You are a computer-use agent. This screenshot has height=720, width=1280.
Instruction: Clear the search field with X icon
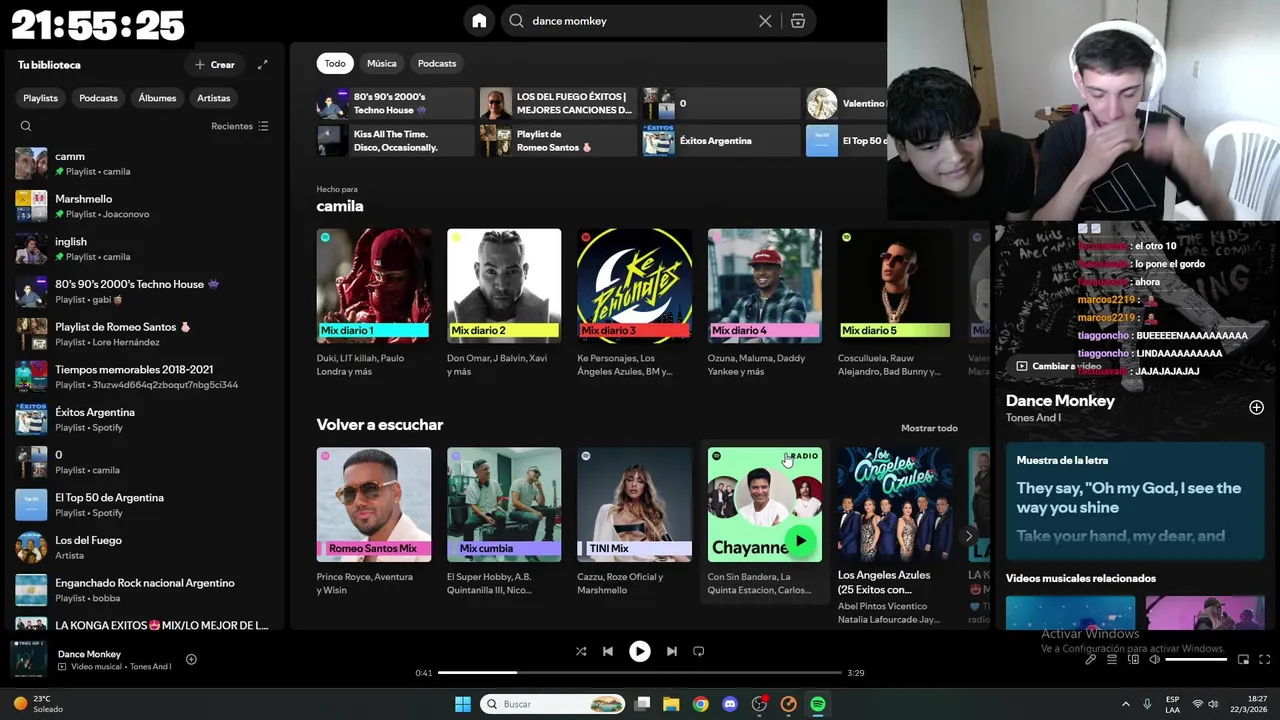[765, 21]
